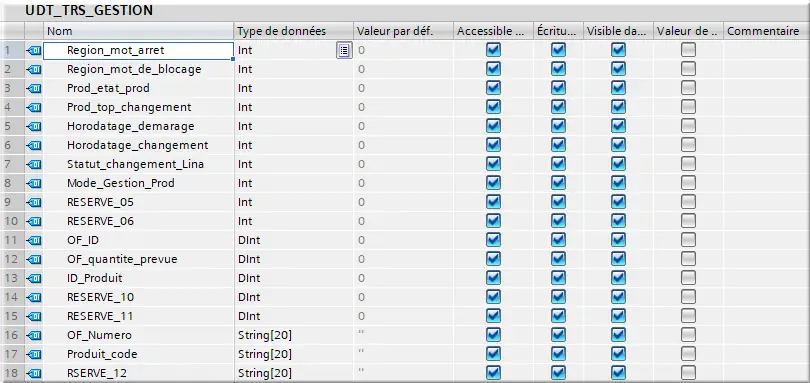This screenshot has height=383, width=810.
Task: Click the tag icon of Mode_Gestion_Prod row
Action: click(34, 183)
